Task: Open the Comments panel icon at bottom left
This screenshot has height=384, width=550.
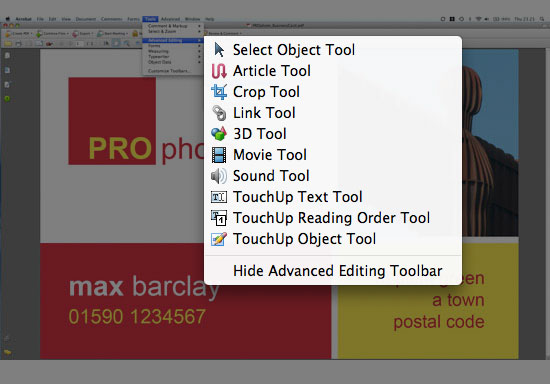Action: 7,352
